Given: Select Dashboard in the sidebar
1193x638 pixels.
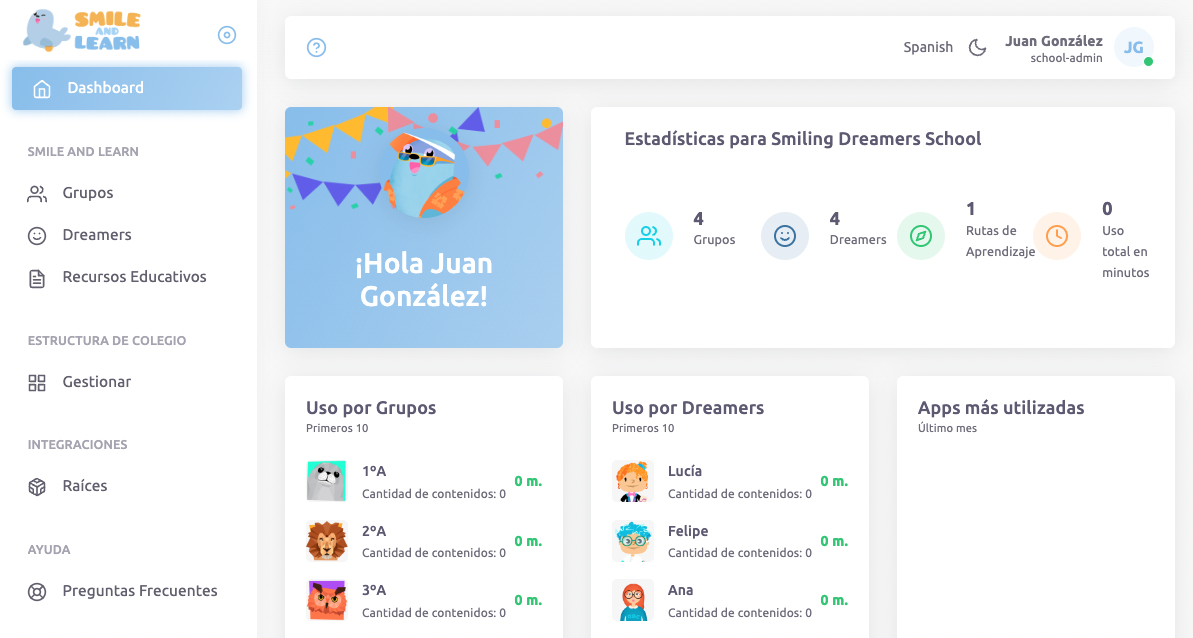Looking at the screenshot, I should tap(127, 88).
